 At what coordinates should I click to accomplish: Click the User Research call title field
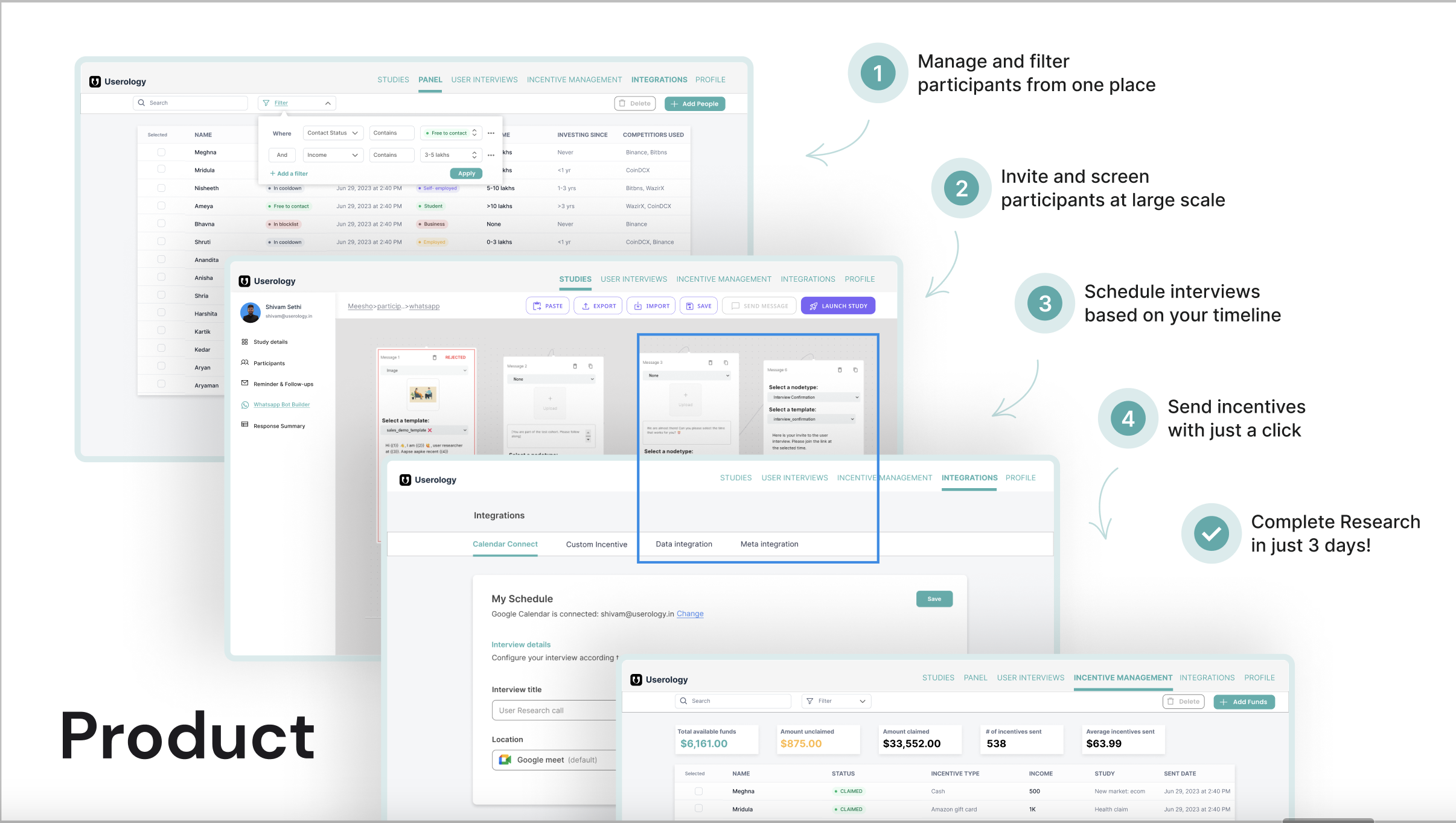[554, 711]
